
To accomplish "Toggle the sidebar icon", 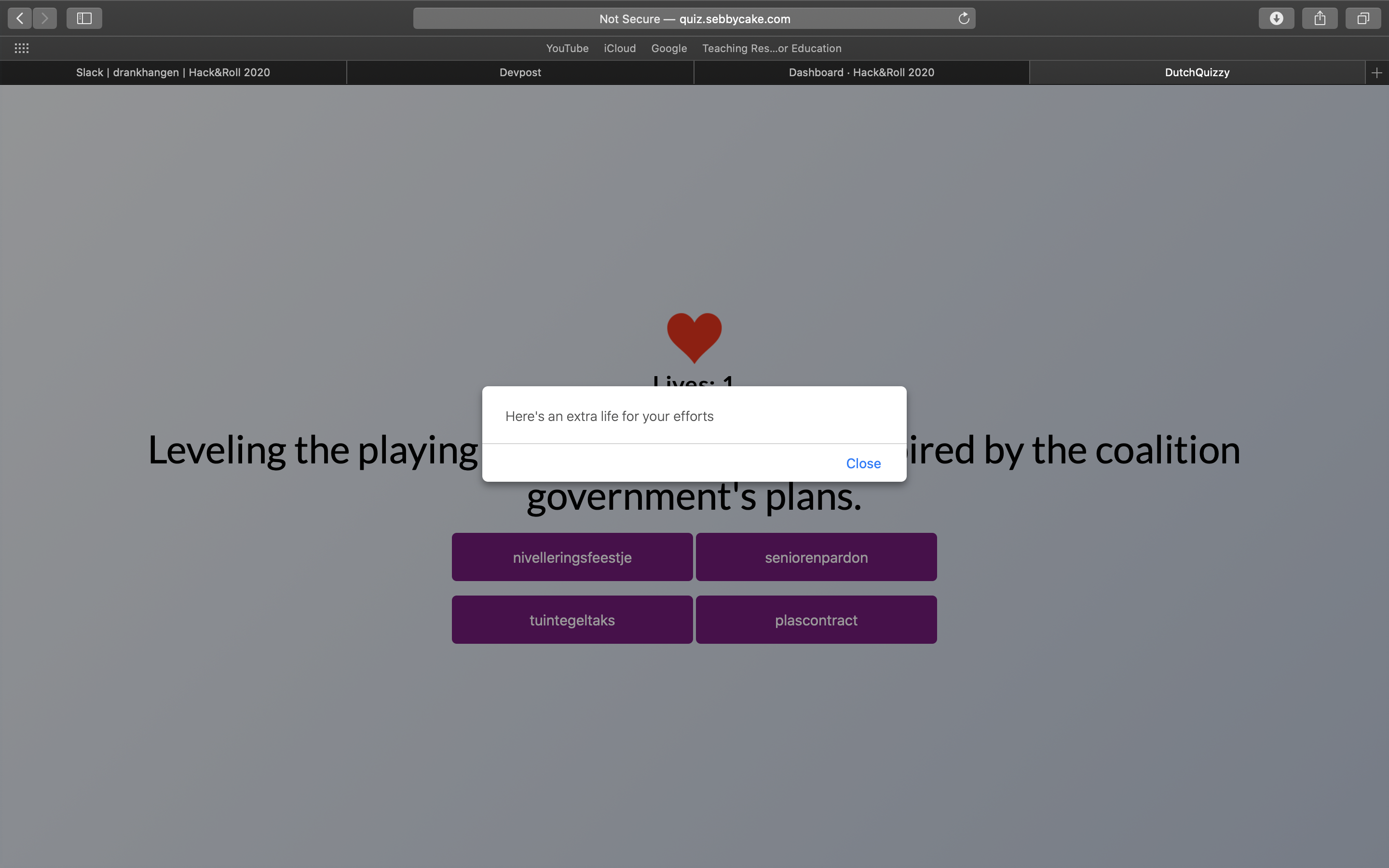I will tap(84, 18).
